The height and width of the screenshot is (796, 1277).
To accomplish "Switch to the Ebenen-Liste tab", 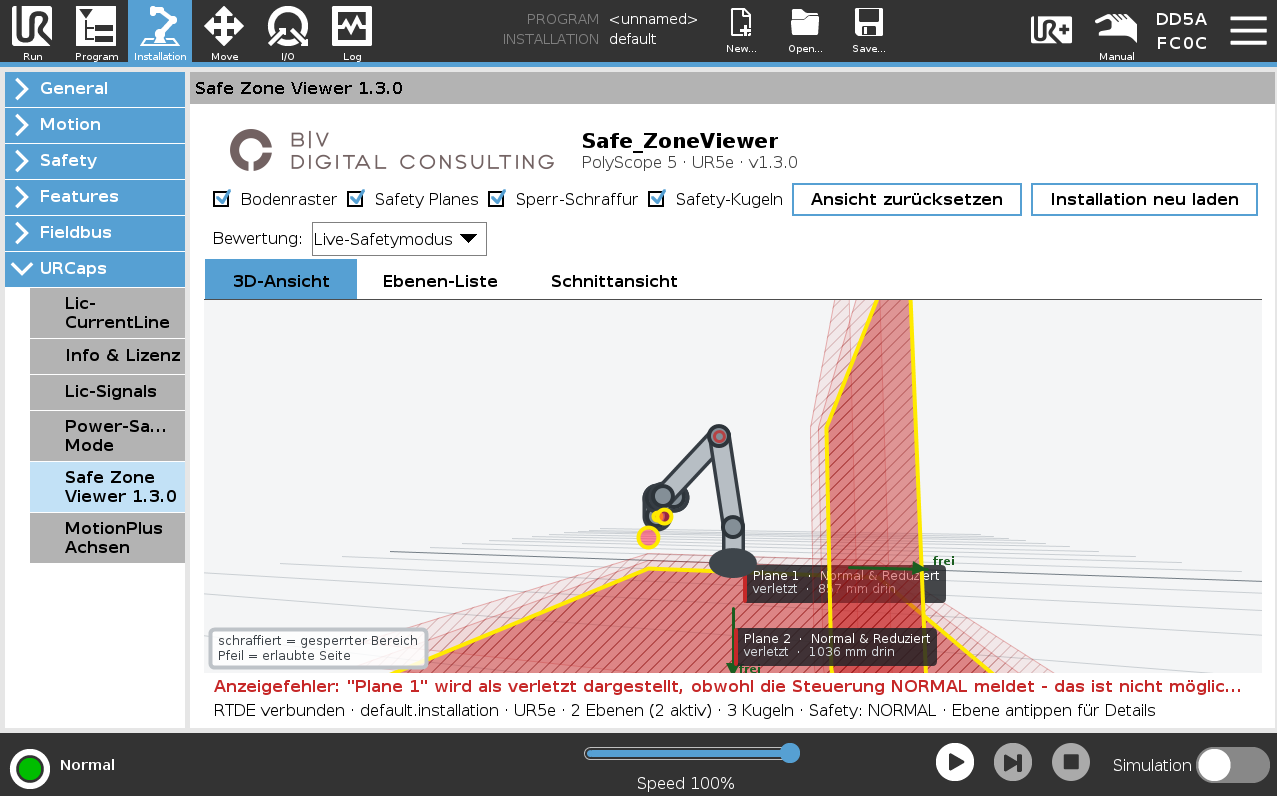I will tap(440, 281).
